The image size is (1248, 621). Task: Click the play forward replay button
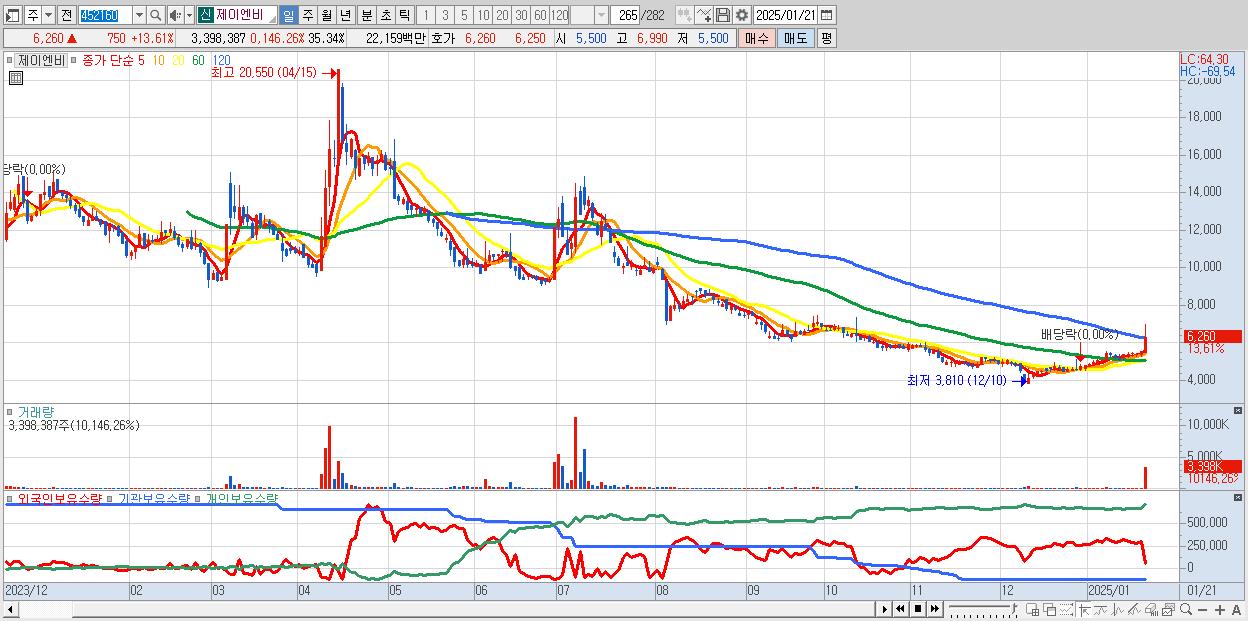coord(885,609)
